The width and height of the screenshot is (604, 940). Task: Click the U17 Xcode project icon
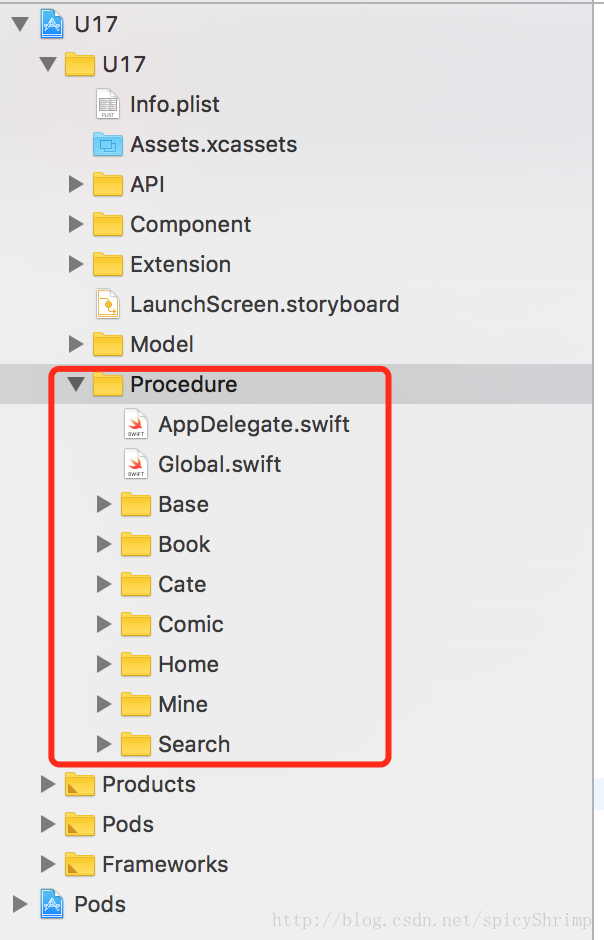click(52, 24)
